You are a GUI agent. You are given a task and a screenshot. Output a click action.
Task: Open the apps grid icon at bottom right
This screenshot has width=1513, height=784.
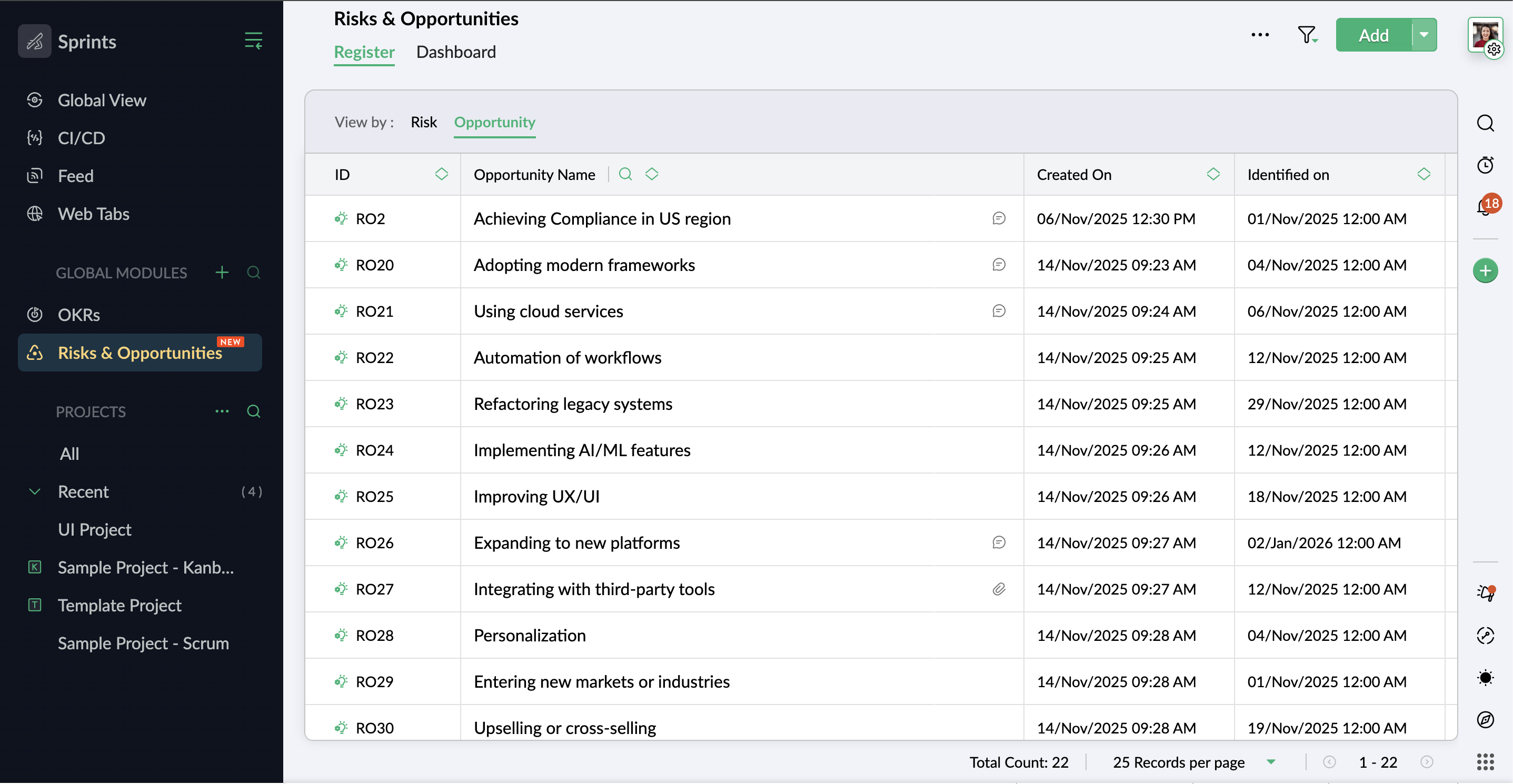[x=1486, y=762]
